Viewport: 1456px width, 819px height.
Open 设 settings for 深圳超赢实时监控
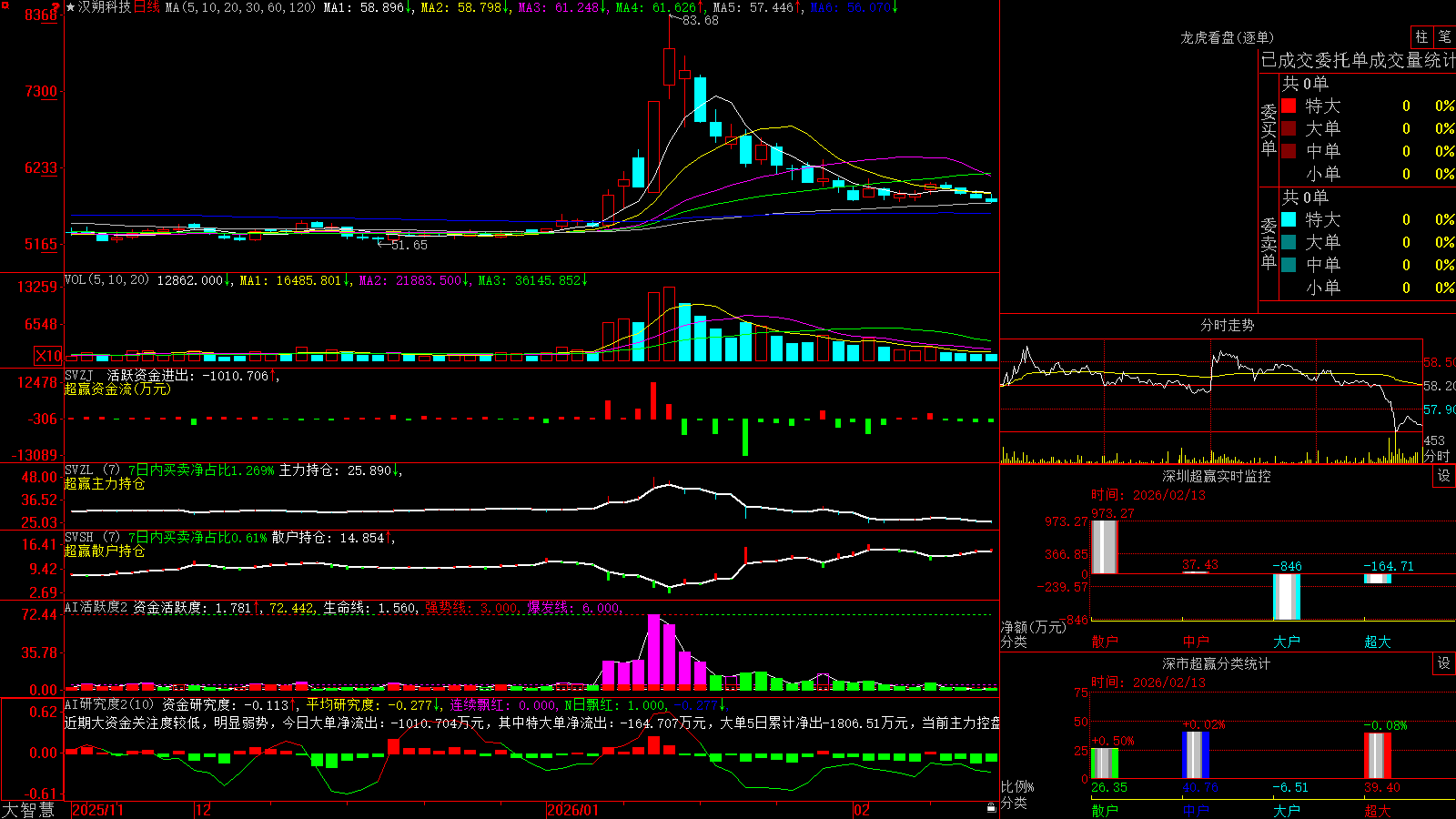[1444, 476]
